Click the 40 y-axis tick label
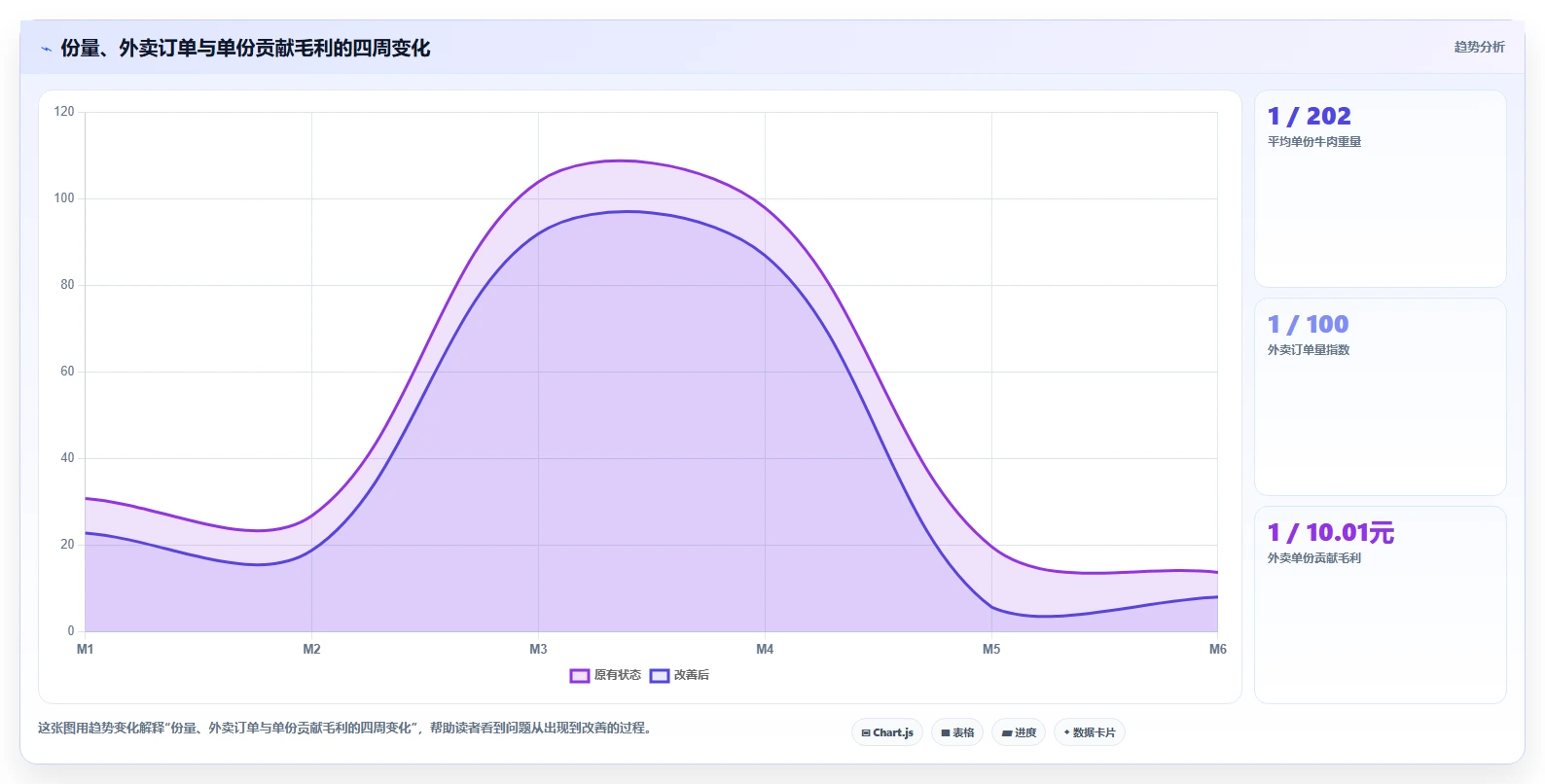 click(67, 458)
